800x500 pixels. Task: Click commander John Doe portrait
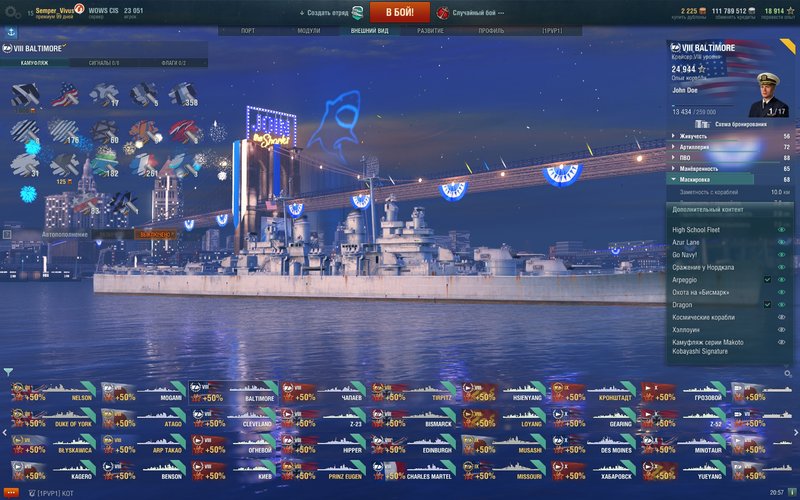tap(768, 95)
